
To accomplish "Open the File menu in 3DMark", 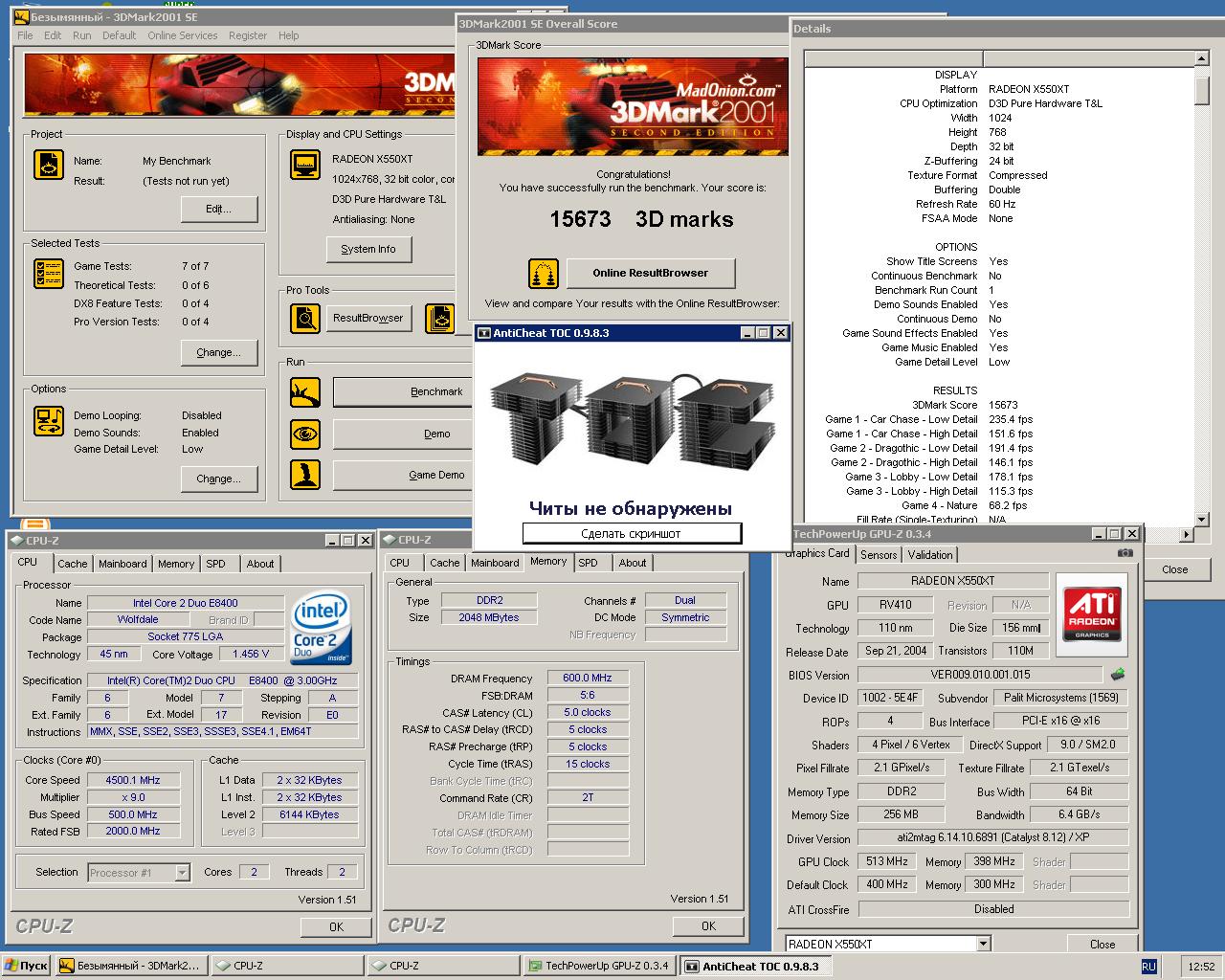I will pyautogui.click(x=25, y=35).
